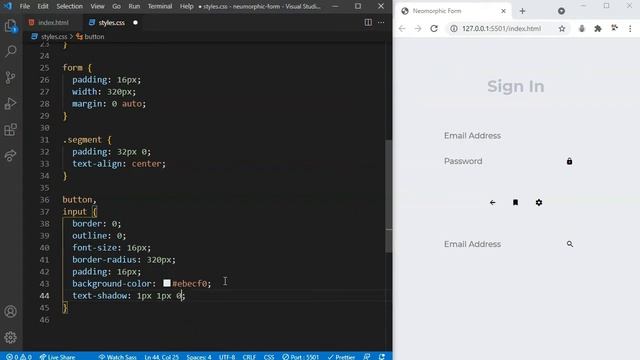Open the Help menu
The image size is (640, 360).
click(x=187, y=6)
